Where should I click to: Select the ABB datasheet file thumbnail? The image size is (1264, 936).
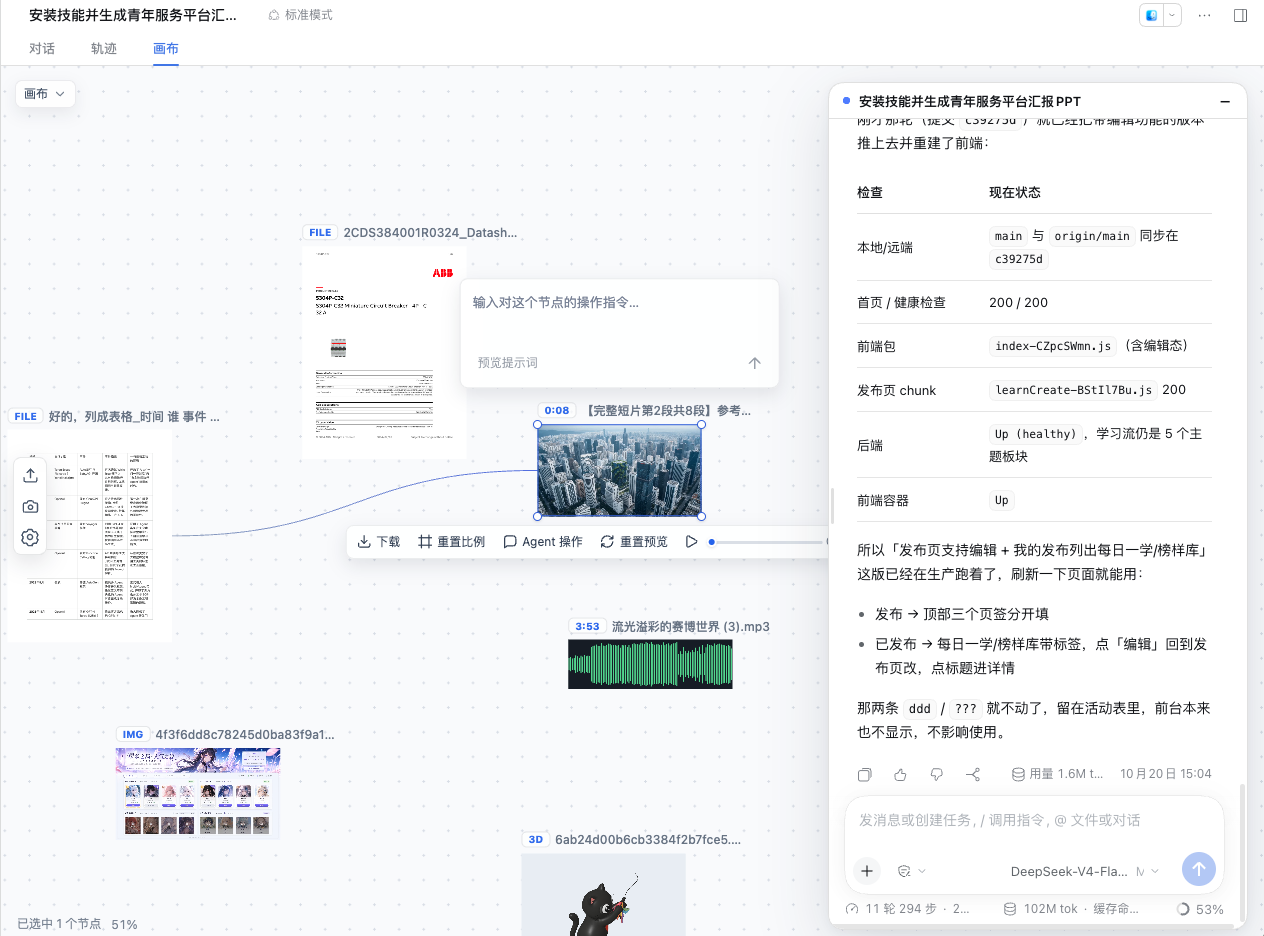point(385,353)
